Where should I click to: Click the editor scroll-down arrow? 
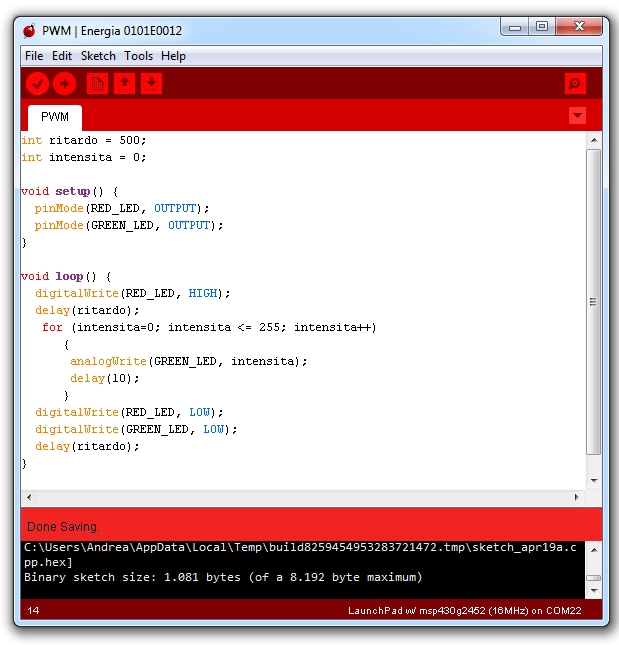pyautogui.click(x=594, y=480)
